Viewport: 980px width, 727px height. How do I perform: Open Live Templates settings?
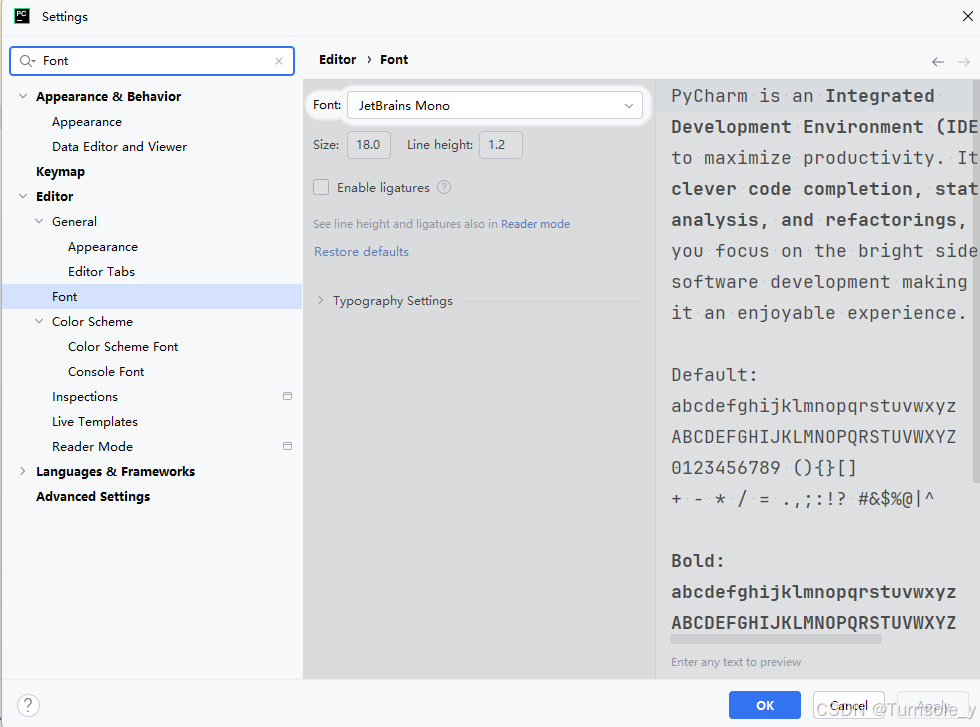coord(95,422)
